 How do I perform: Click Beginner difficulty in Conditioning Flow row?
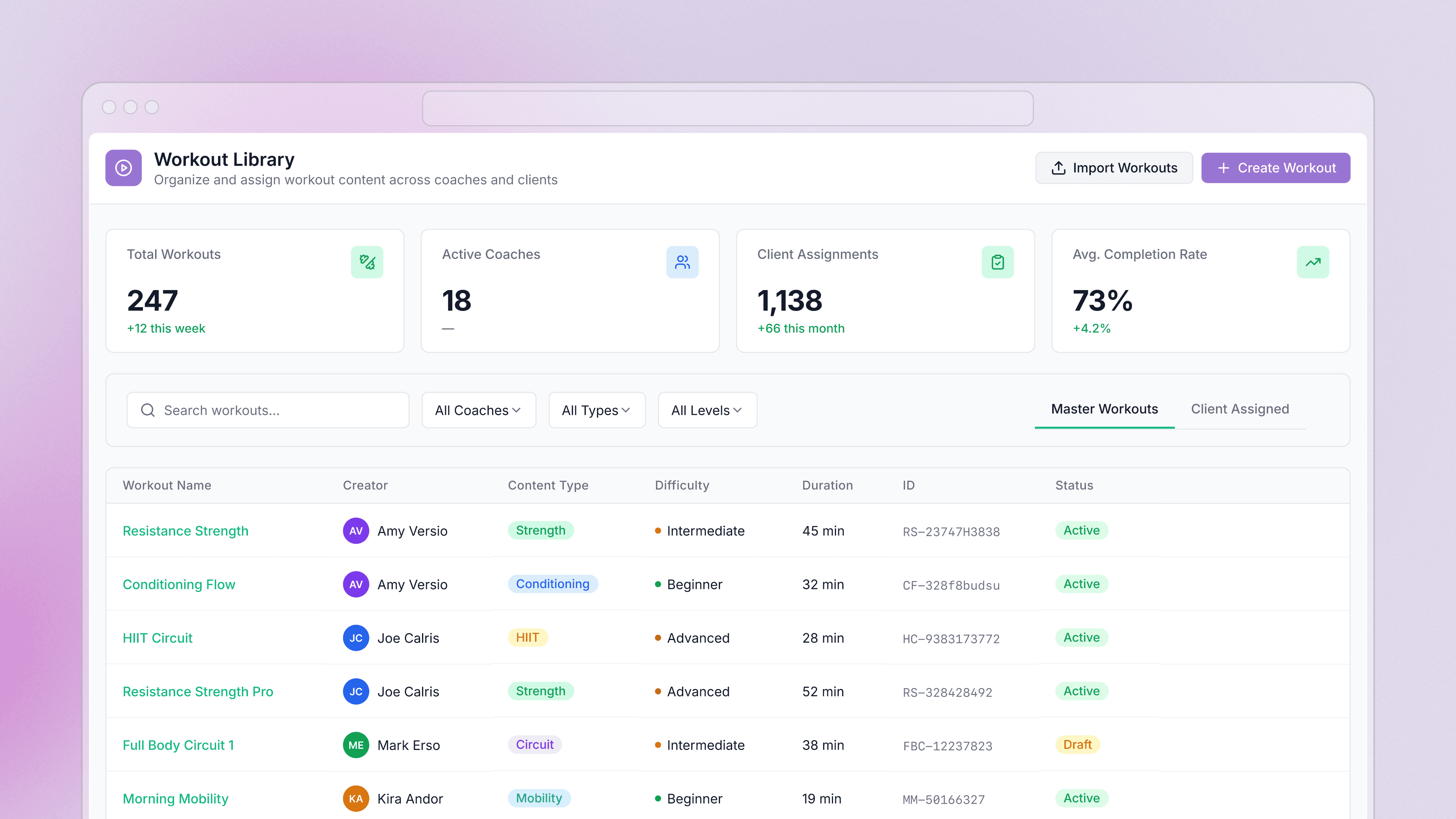pos(695,584)
